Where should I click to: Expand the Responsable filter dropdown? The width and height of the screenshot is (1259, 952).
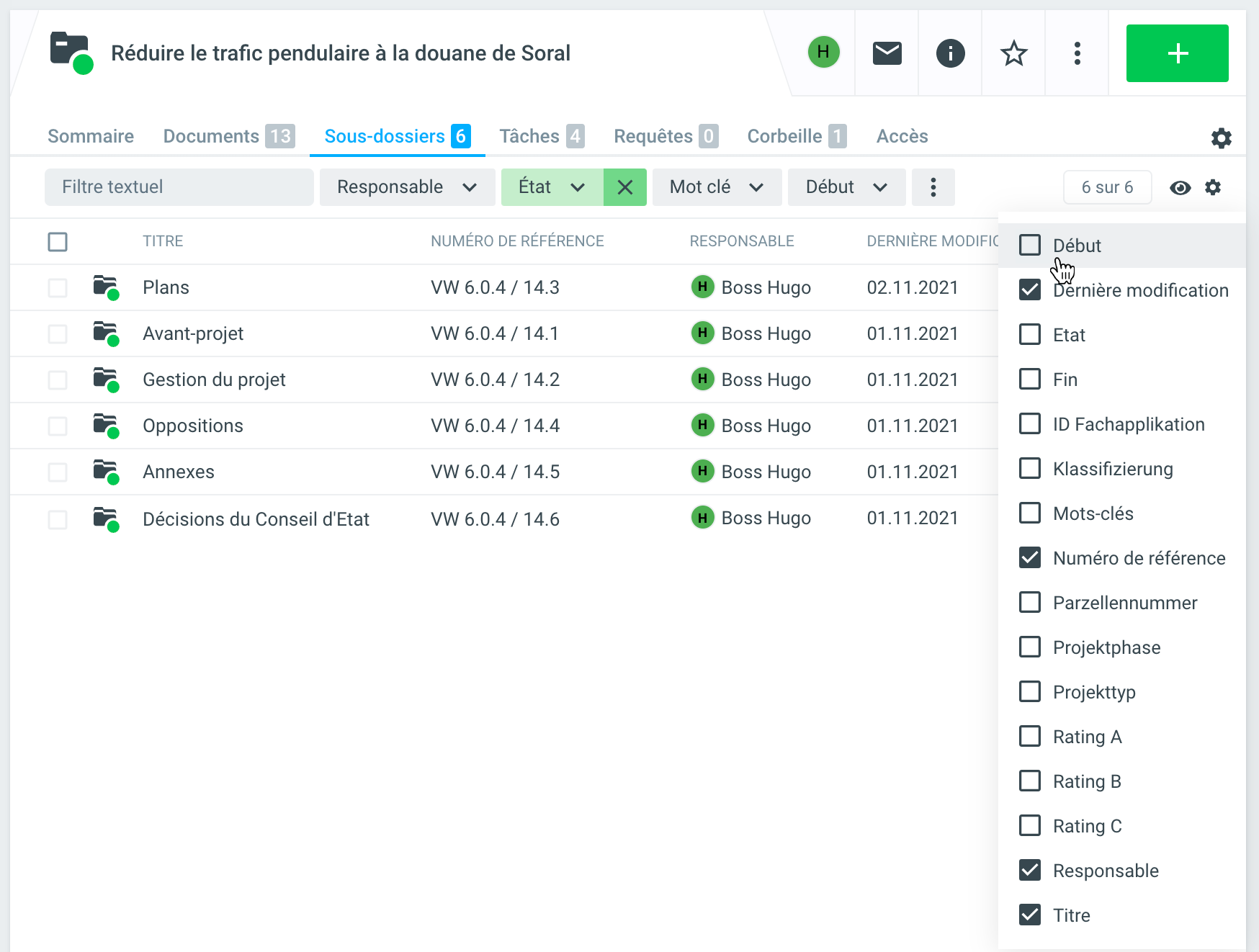click(x=407, y=188)
